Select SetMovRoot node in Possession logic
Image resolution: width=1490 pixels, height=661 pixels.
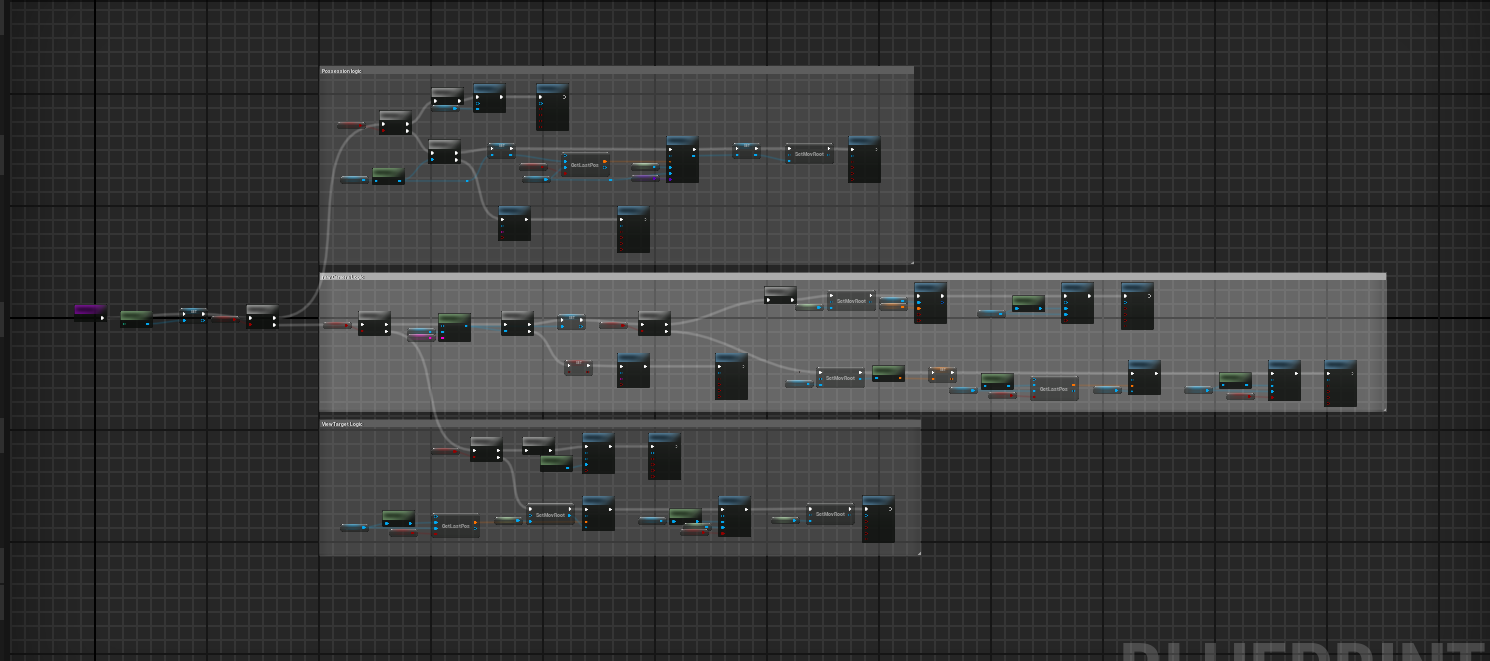[809, 154]
